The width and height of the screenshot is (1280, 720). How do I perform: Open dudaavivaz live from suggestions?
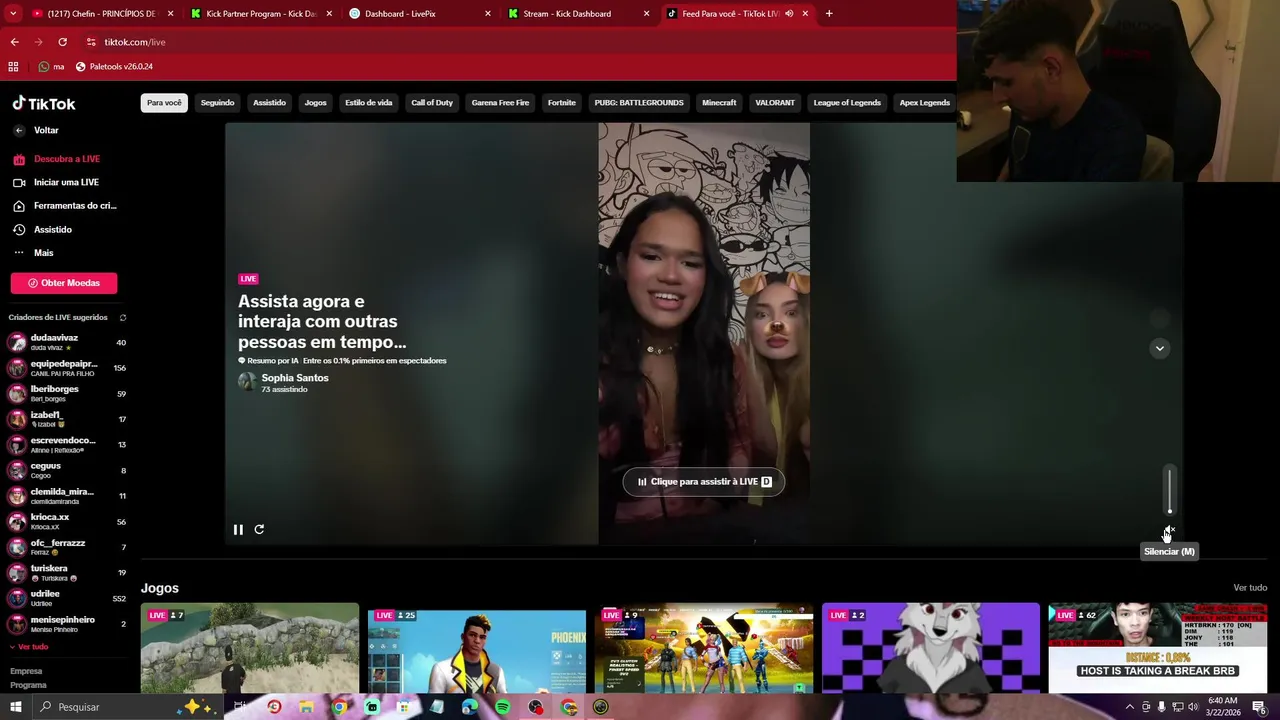68,343
